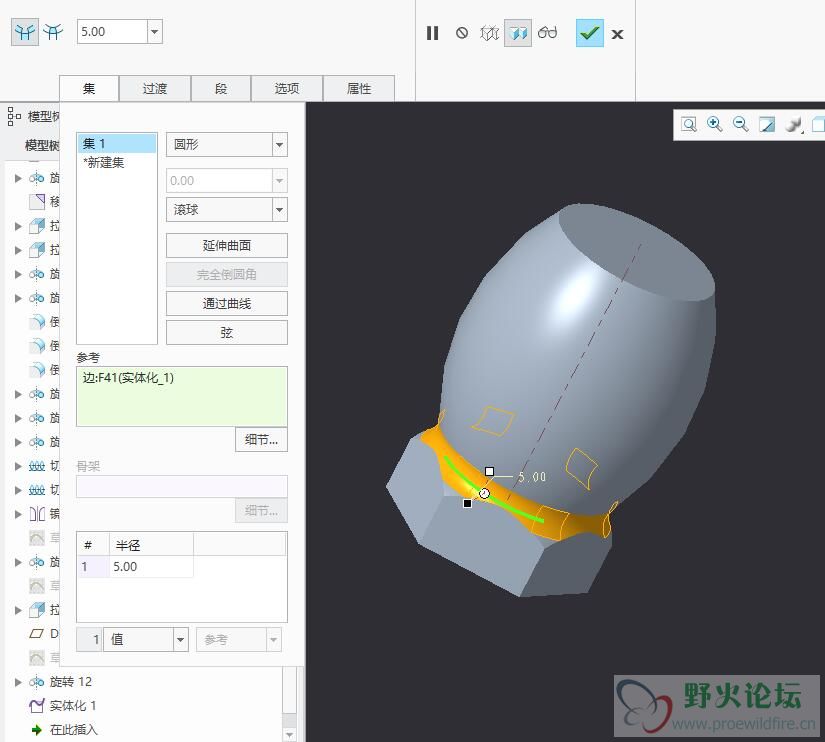This screenshot has width=825, height=742.
Task: Cancel the feature with the X icon
Action: (617, 35)
